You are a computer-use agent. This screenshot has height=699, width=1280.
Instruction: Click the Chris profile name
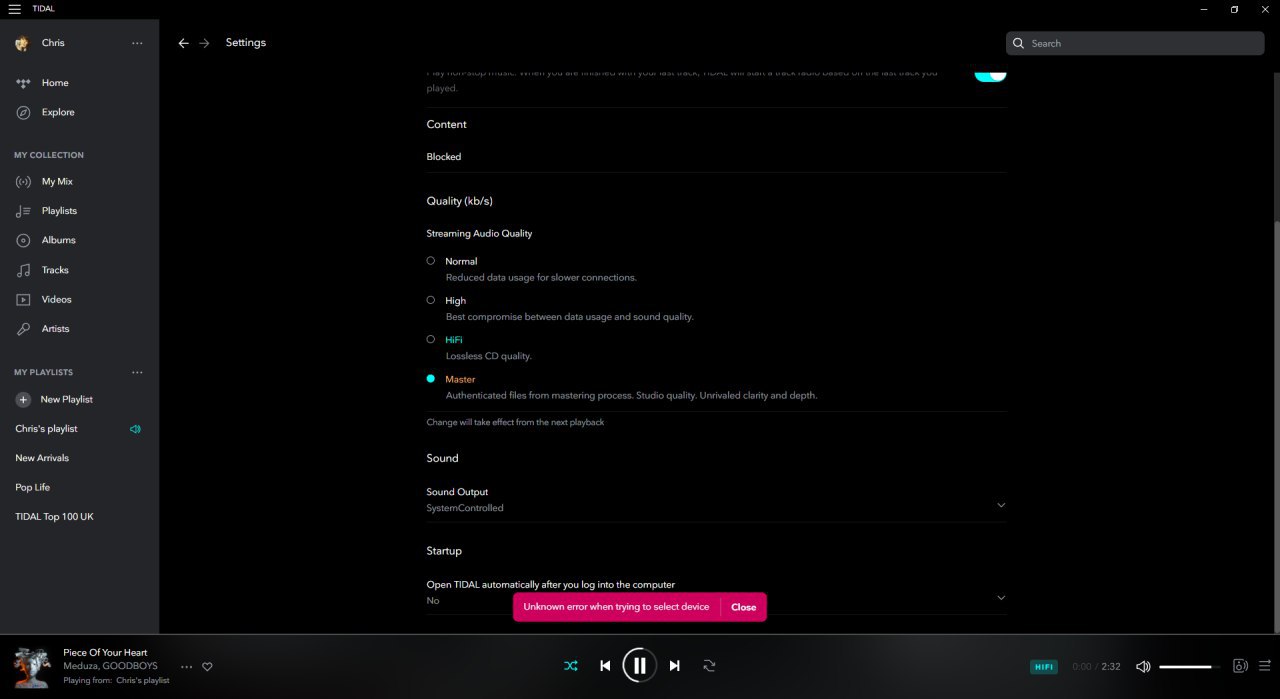(x=53, y=43)
